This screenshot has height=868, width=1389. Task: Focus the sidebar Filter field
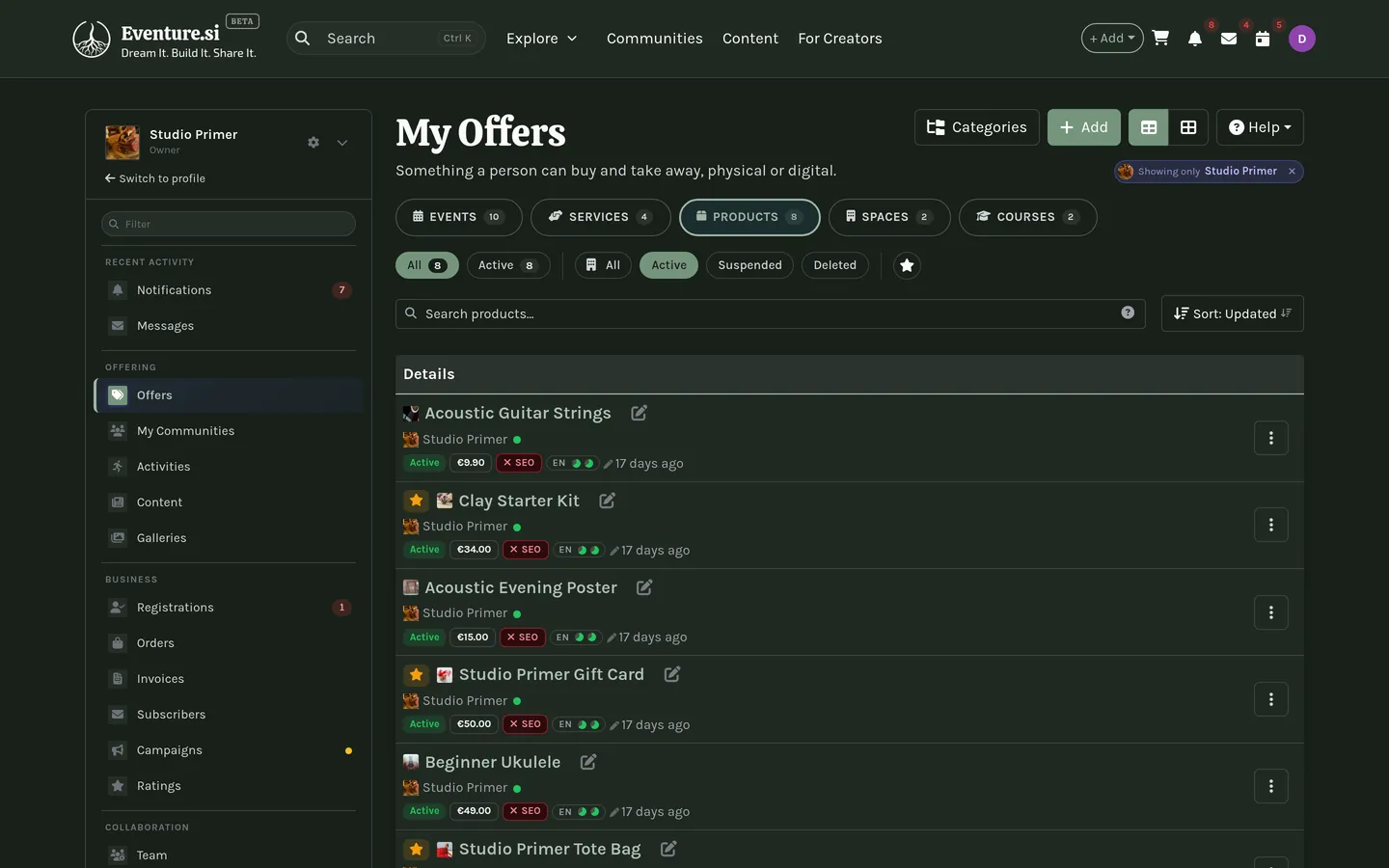point(229,224)
